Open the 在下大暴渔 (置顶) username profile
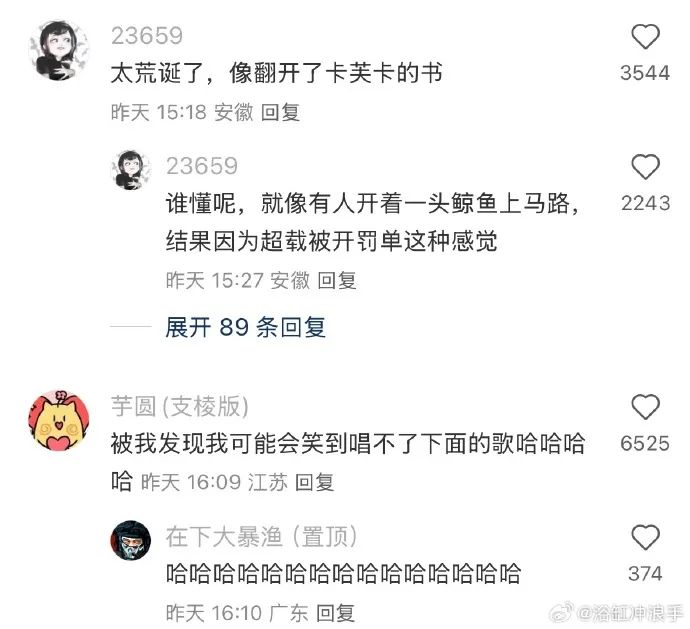This screenshot has width=690, height=629. click(x=261, y=537)
